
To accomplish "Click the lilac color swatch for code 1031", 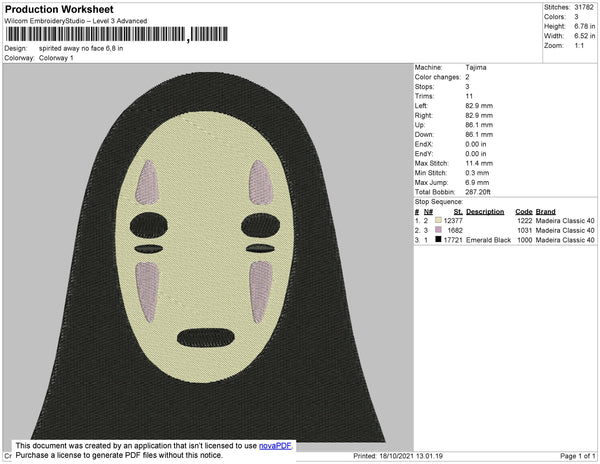I will click(438, 230).
